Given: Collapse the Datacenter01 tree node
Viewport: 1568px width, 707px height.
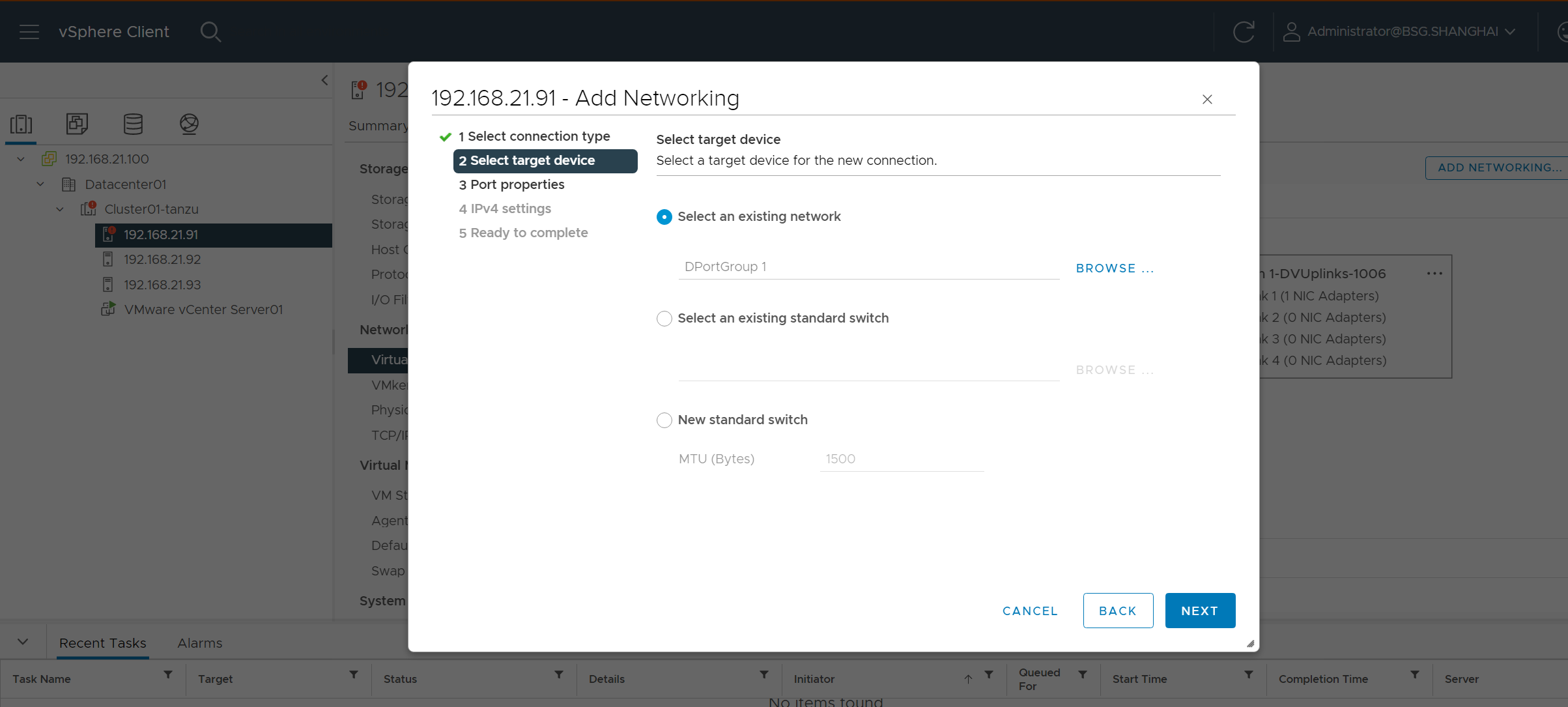Looking at the screenshot, I should [x=40, y=184].
